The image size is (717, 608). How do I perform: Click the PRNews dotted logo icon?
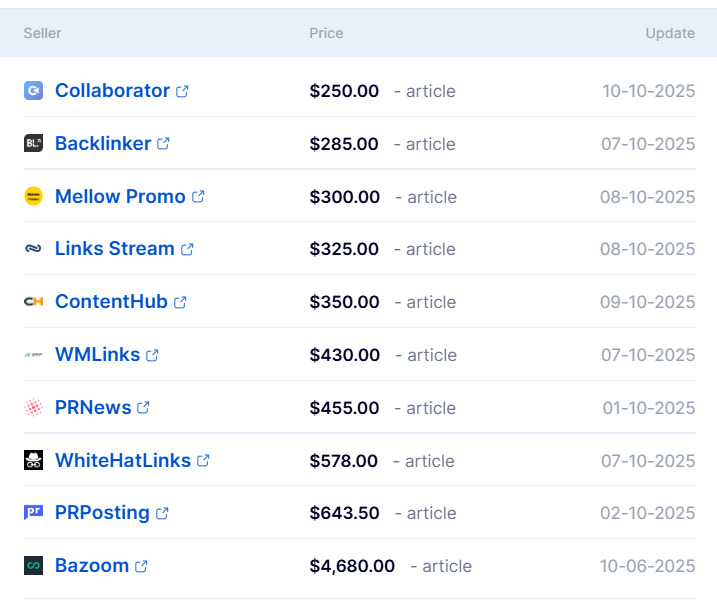point(33,408)
